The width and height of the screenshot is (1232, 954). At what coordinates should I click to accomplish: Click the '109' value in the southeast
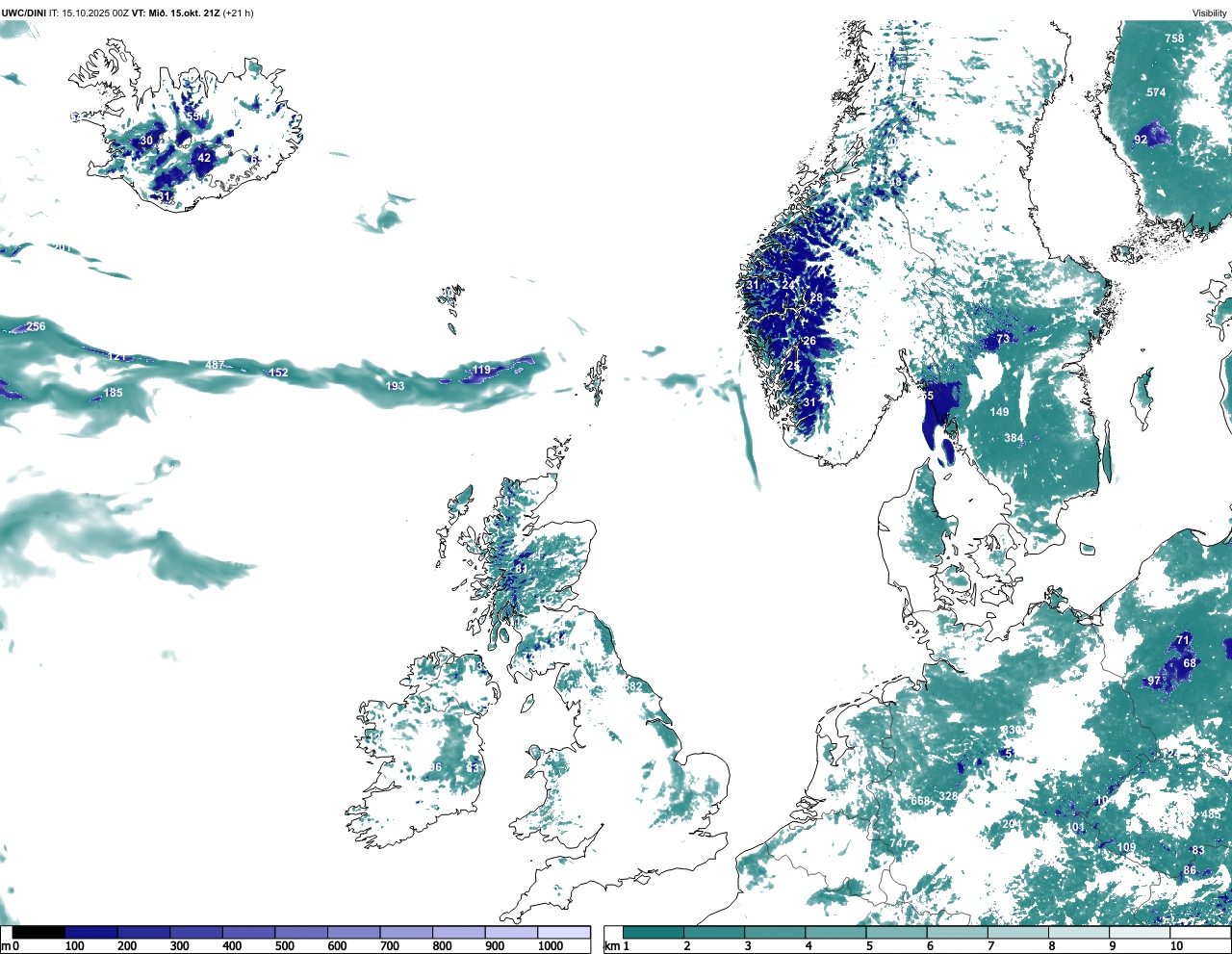pyautogui.click(x=1126, y=848)
